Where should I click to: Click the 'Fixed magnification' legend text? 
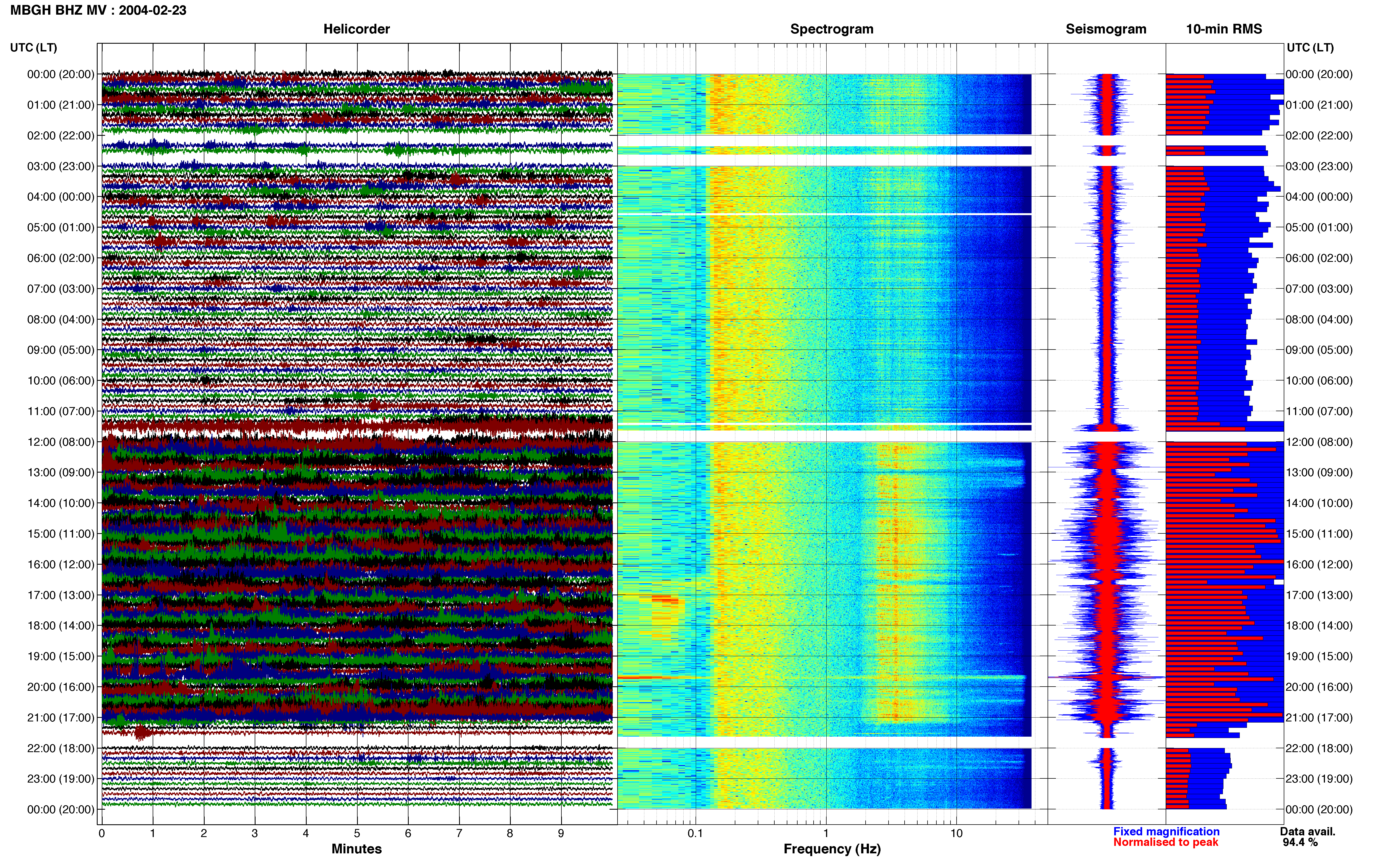tap(1166, 831)
